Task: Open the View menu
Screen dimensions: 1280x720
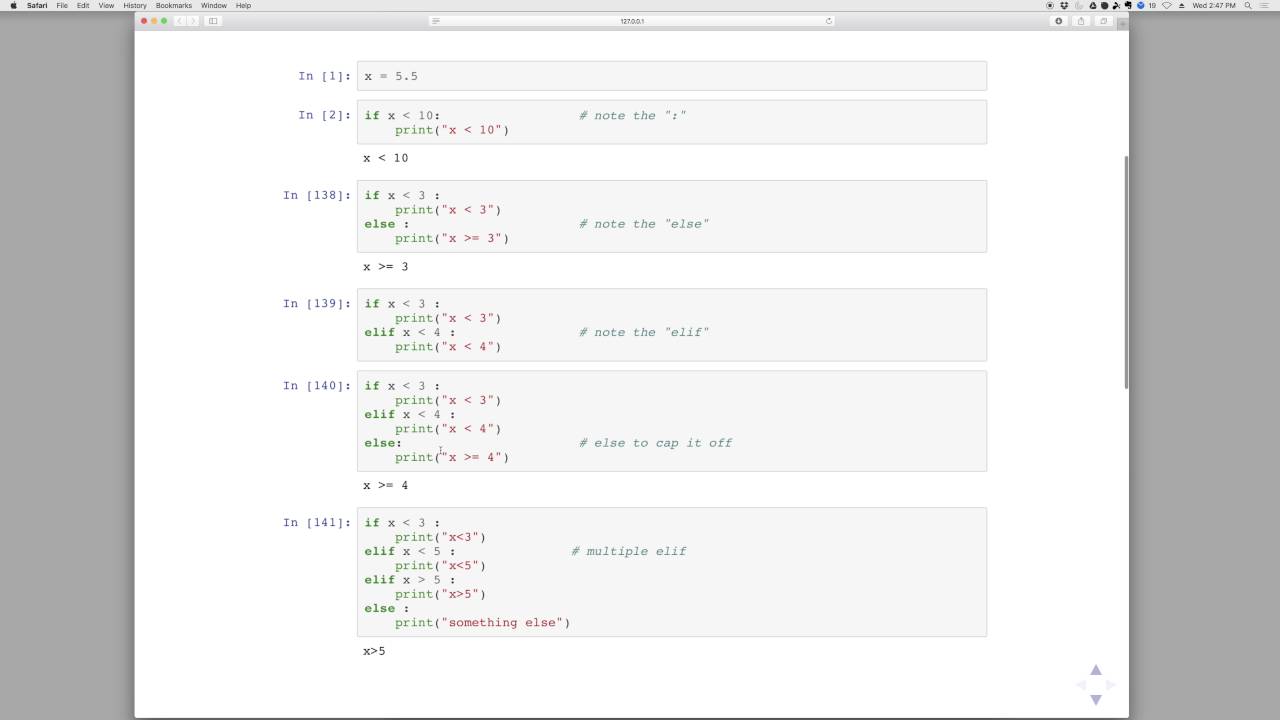Action: coord(106,5)
